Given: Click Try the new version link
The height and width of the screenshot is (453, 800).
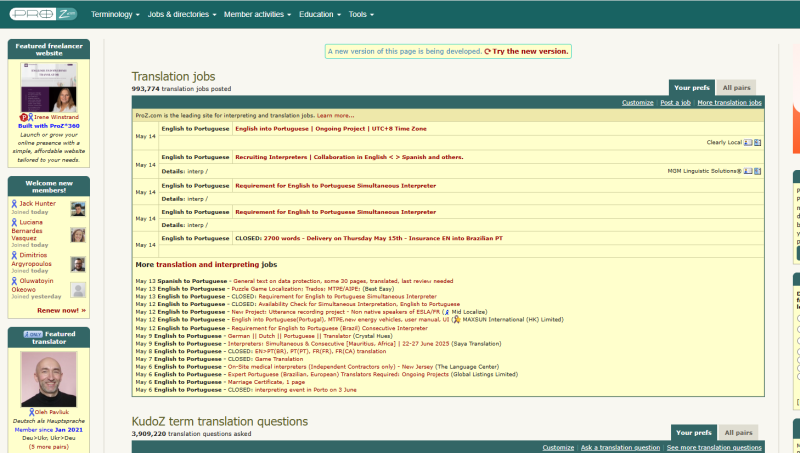Looking at the screenshot, I should [530, 52].
